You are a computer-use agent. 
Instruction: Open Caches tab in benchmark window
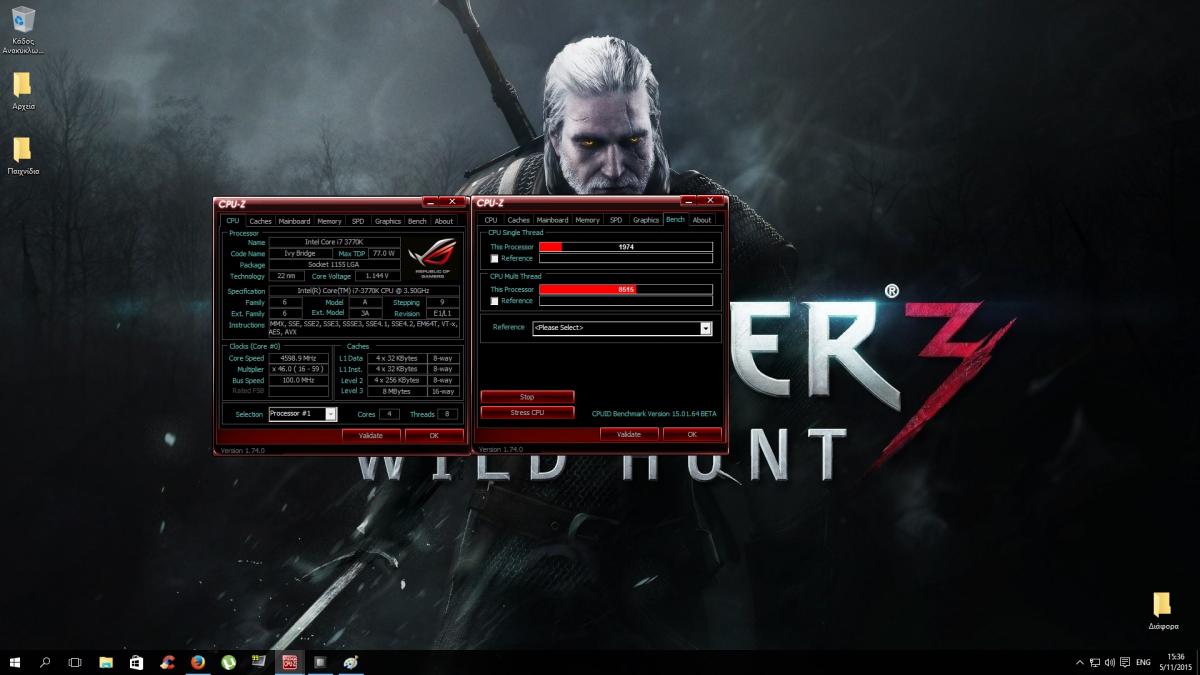pyautogui.click(x=518, y=220)
